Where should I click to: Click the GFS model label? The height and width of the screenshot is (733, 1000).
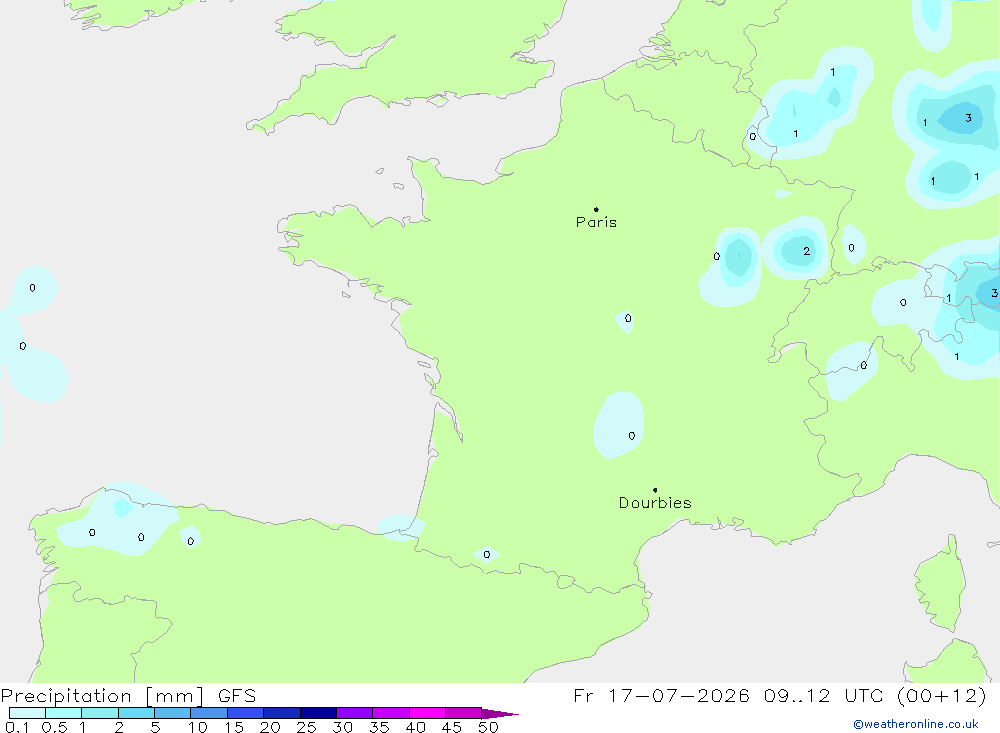click(x=237, y=695)
